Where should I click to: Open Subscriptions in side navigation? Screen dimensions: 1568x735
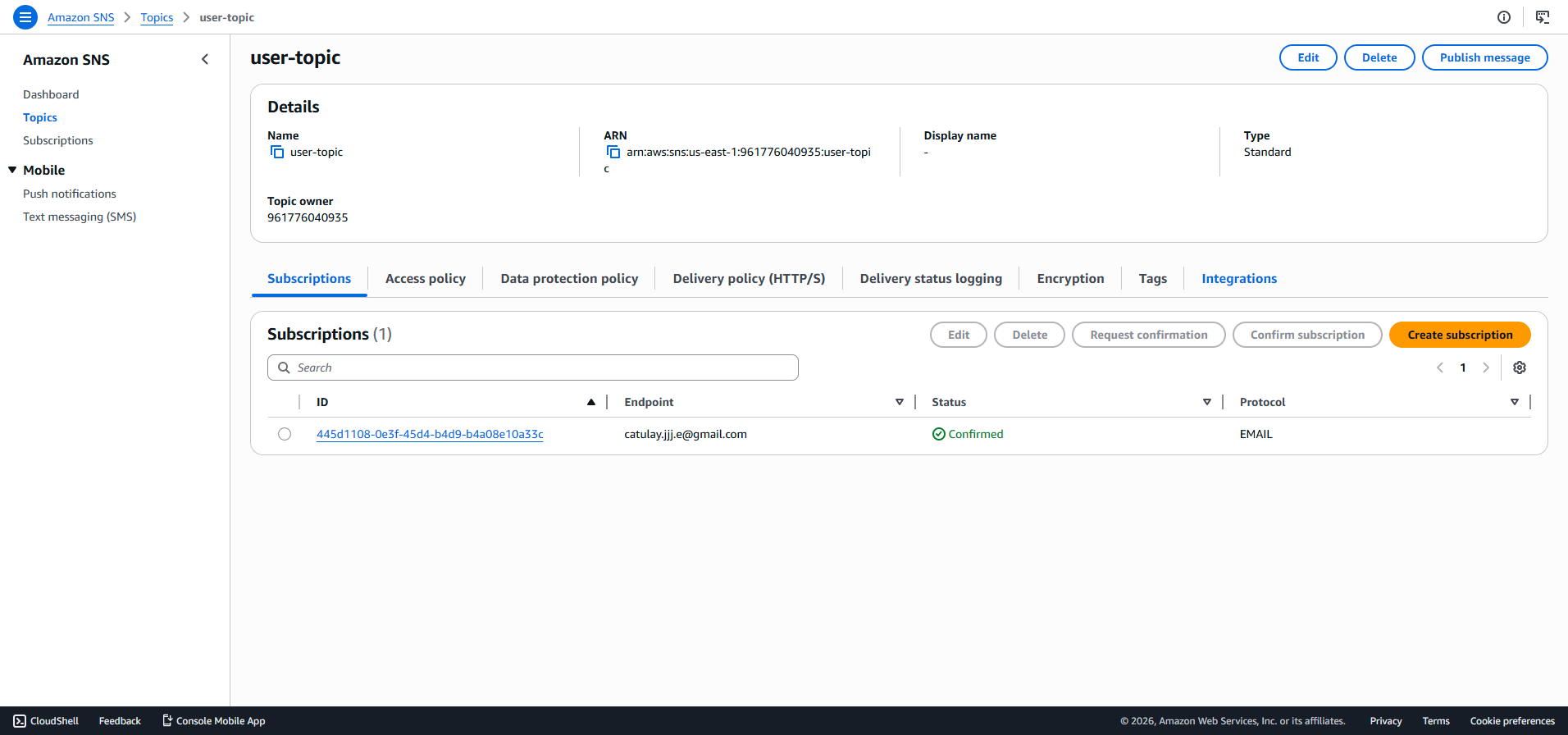pos(58,140)
